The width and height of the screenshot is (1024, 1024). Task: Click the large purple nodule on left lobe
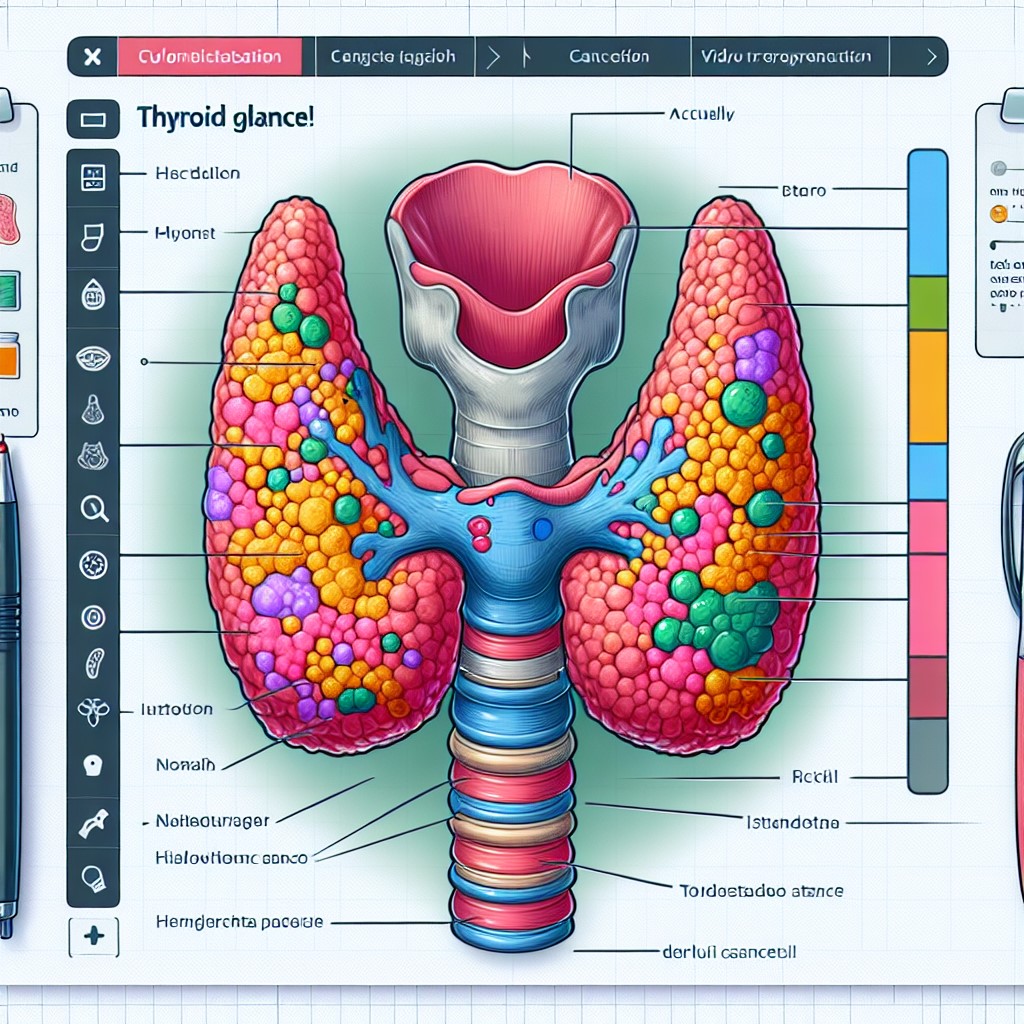click(285, 593)
